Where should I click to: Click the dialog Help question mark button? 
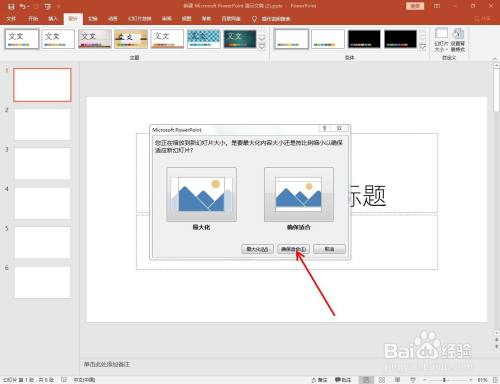pos(325,128)
